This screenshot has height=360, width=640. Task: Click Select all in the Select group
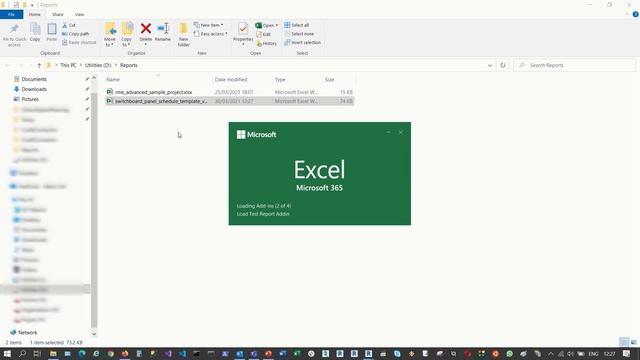(x=297, y=25)
